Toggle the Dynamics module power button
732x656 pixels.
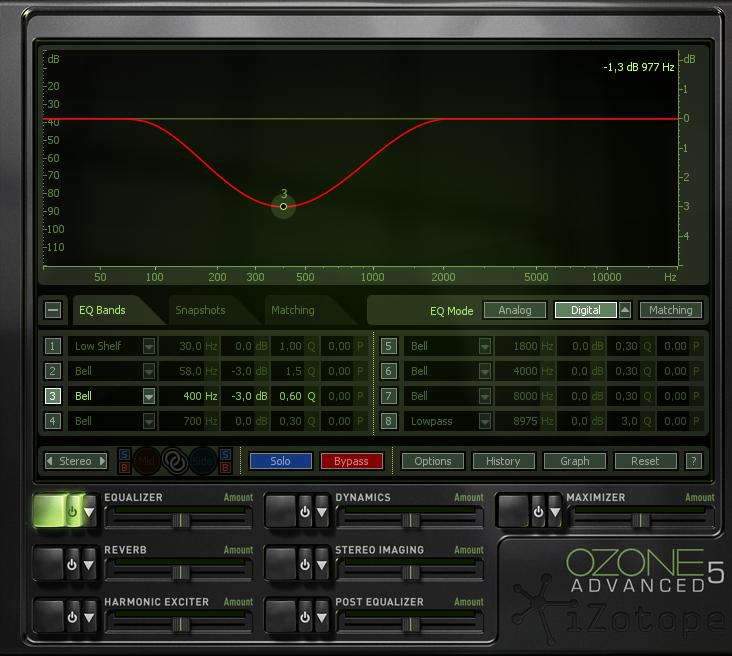pos(305,512)
